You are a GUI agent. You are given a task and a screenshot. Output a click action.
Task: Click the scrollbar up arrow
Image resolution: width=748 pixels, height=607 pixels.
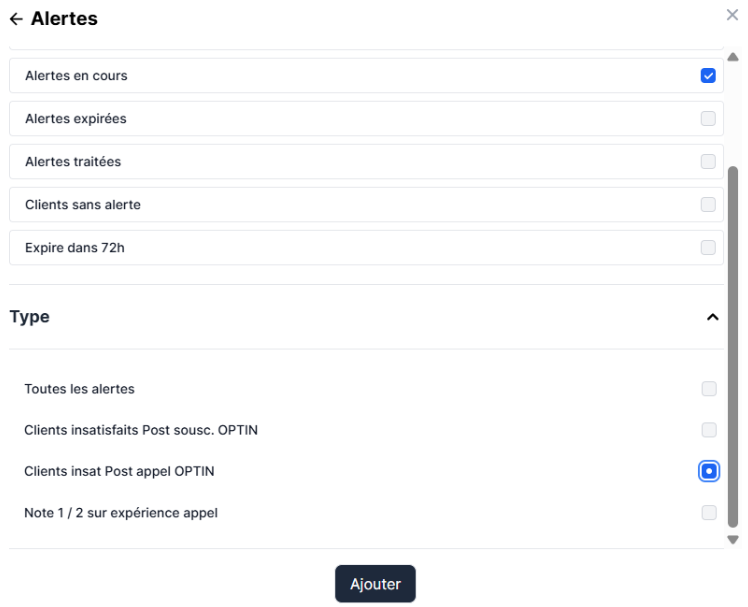pos(732,57)
